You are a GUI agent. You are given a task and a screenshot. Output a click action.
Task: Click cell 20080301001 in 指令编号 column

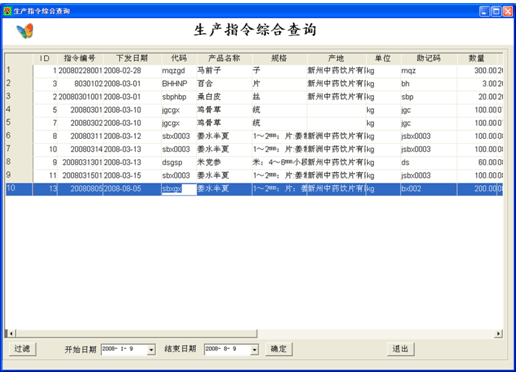80,97
